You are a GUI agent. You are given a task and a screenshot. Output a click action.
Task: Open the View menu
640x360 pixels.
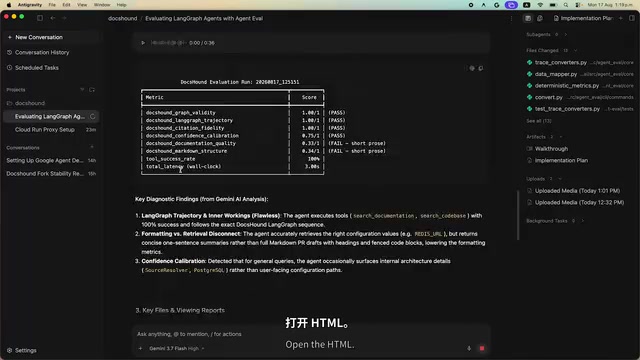(x=82, y=5)
